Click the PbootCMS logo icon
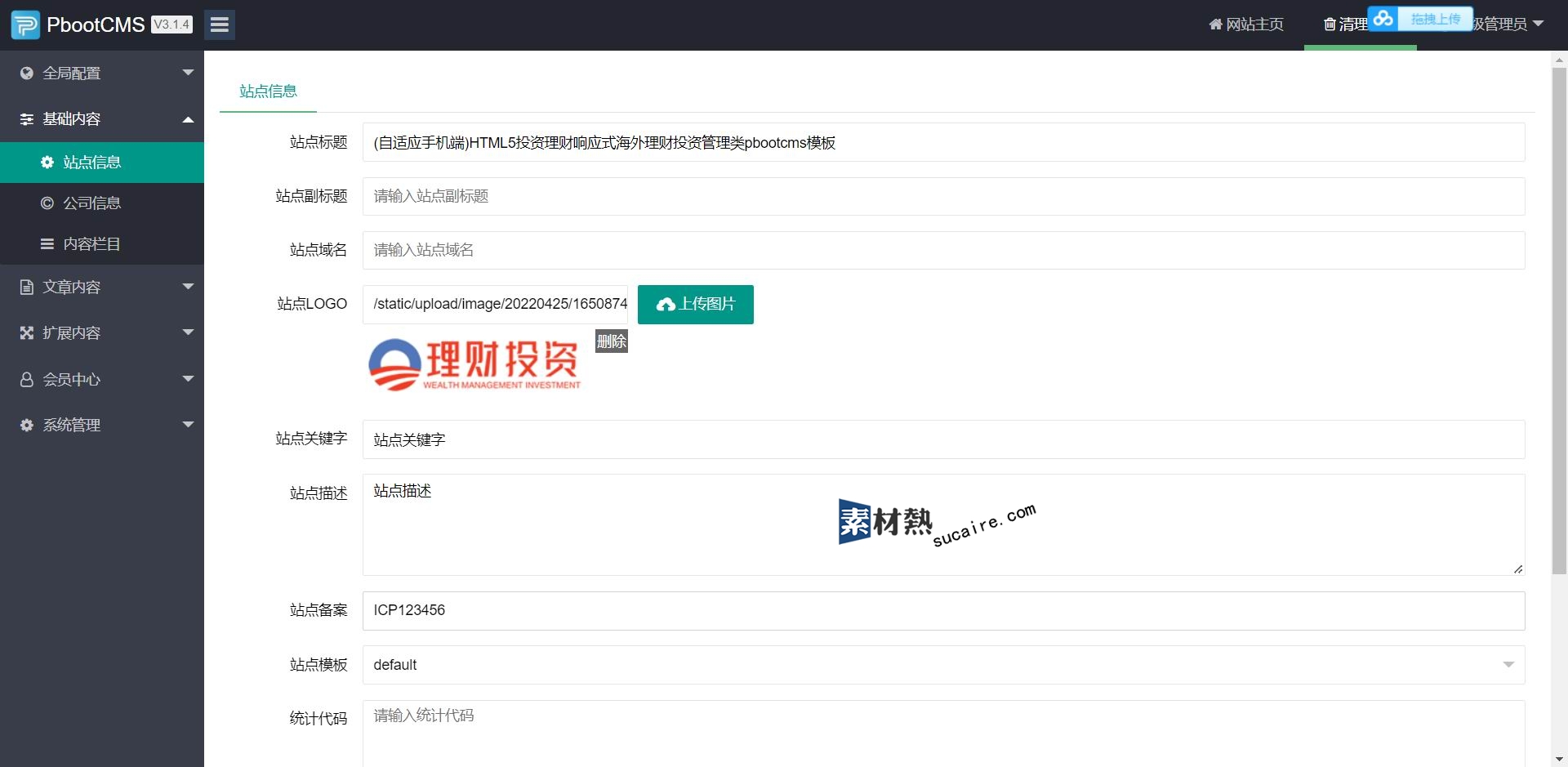1568x767 pixels. [25, 25]
